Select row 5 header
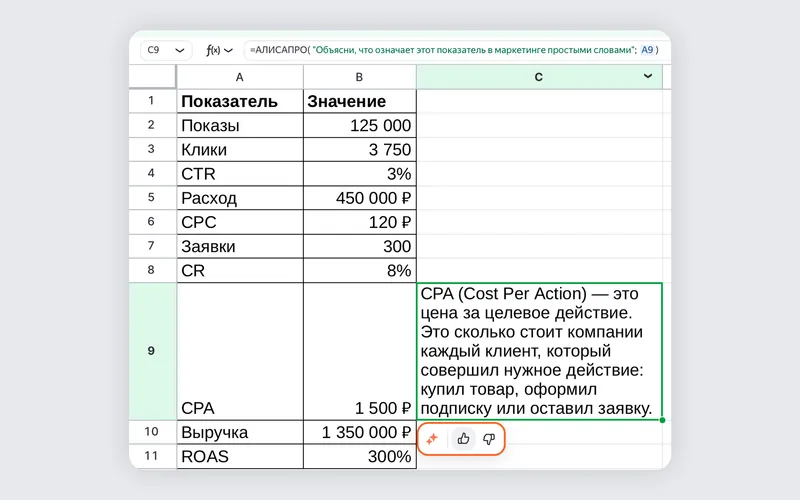The image size is (800, 500). (x=152, y=197)
